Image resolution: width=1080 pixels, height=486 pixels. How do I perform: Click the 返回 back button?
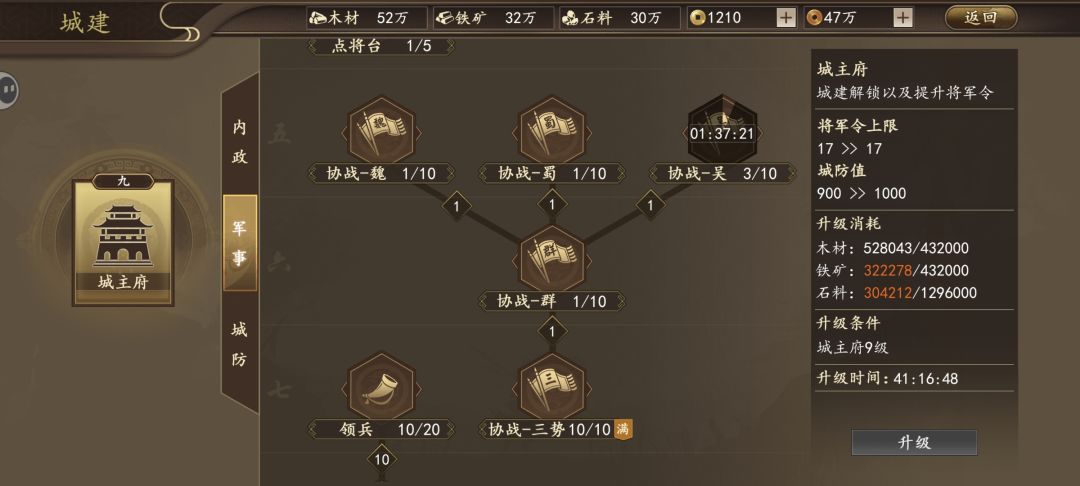981,18
